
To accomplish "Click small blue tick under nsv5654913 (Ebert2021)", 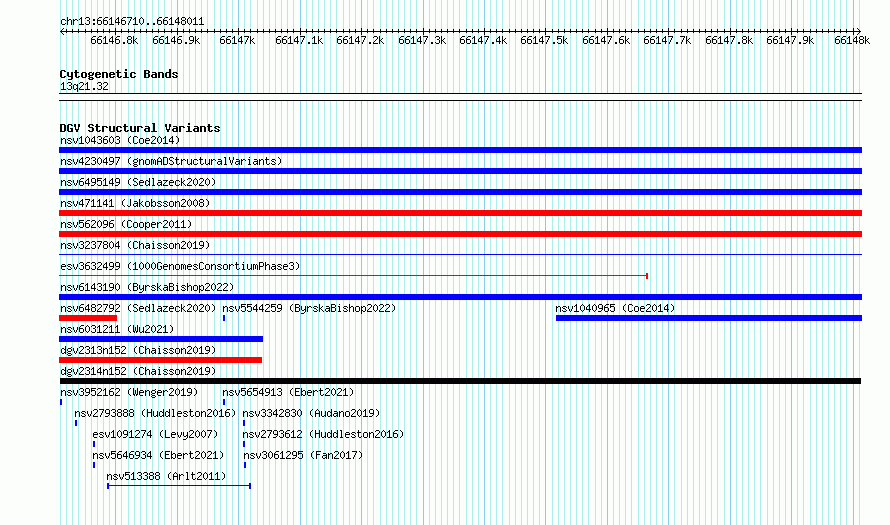I will (224, 402).
